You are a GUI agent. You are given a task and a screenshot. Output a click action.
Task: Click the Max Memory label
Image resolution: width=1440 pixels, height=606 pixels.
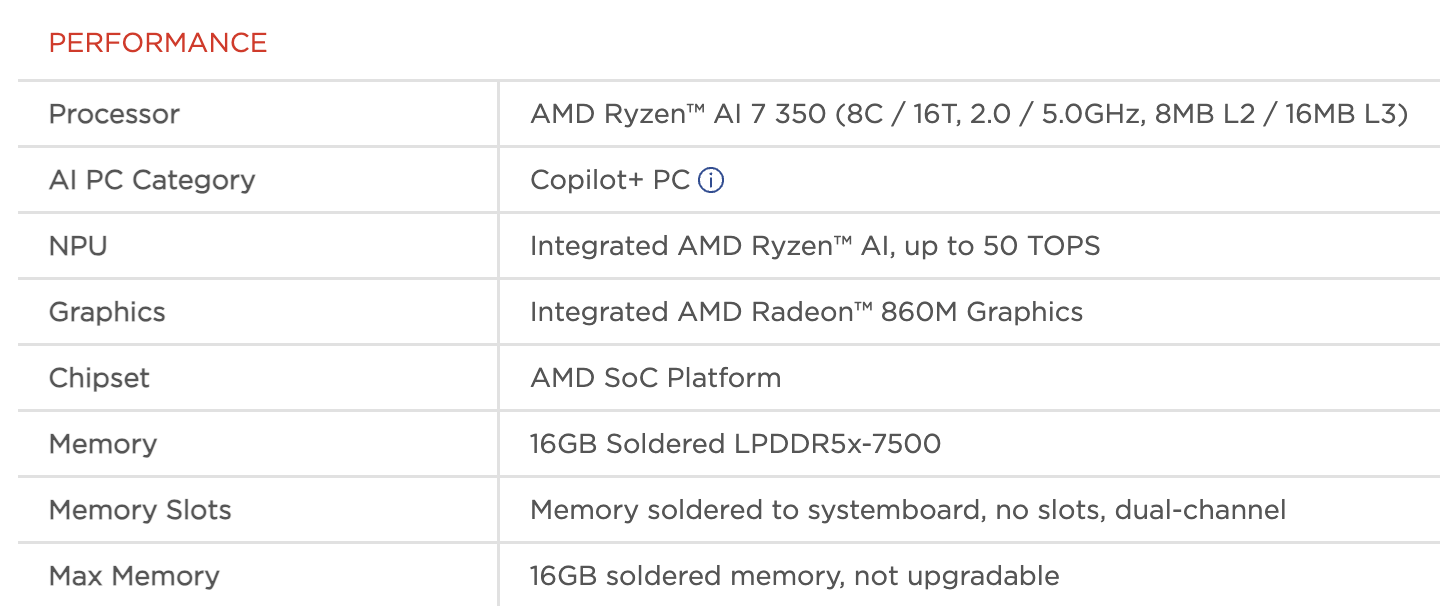134,576
